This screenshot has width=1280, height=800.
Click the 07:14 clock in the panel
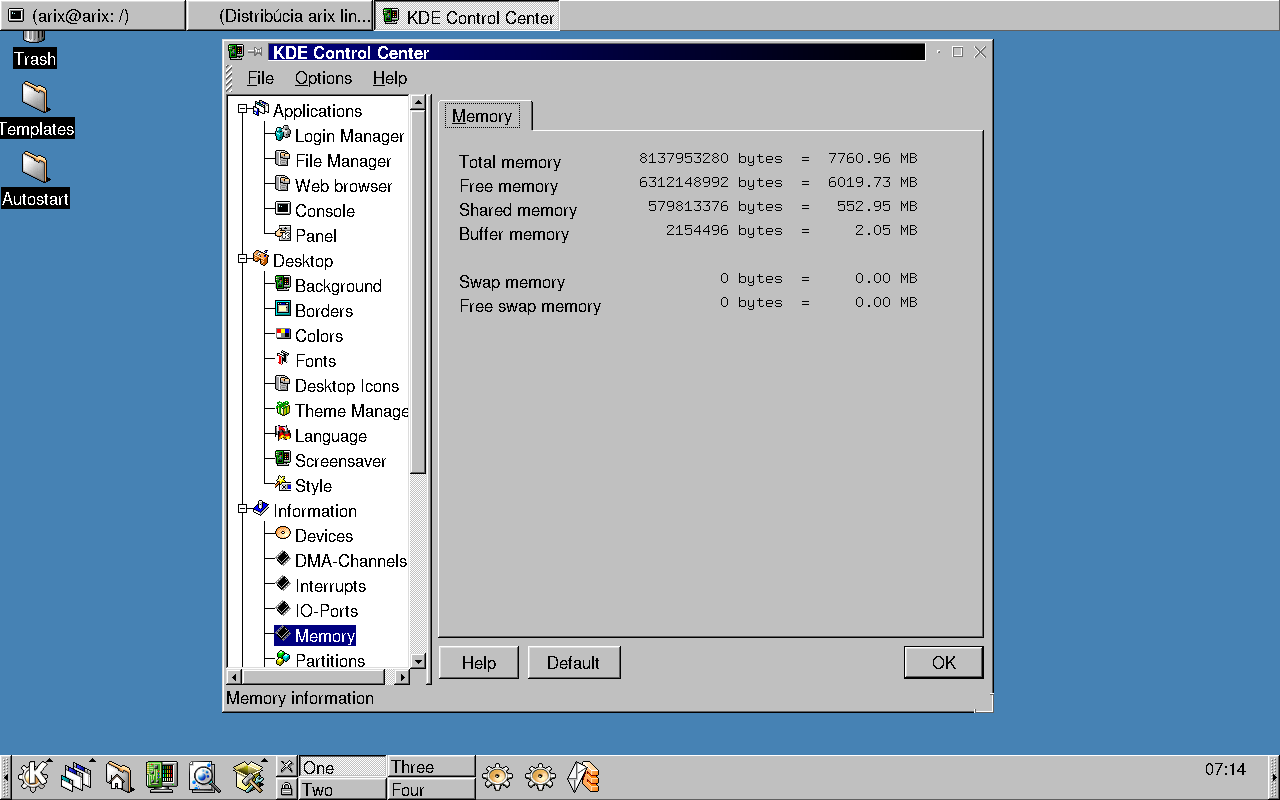coord(1225,769)
